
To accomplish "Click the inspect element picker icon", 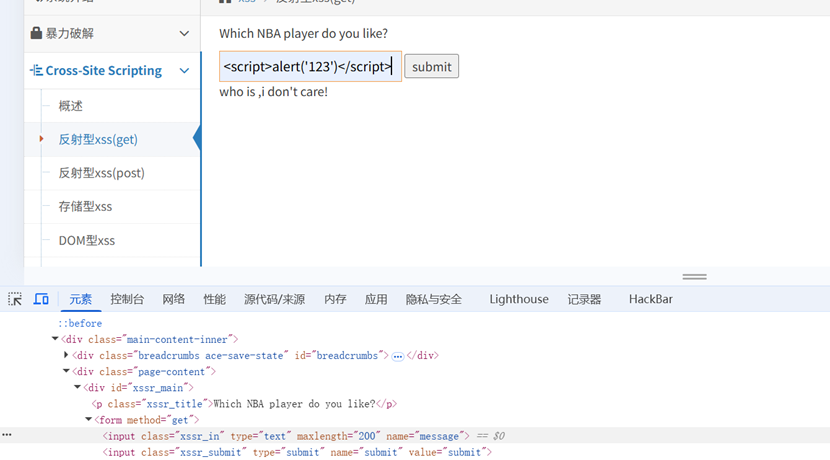I will [15, 299].
